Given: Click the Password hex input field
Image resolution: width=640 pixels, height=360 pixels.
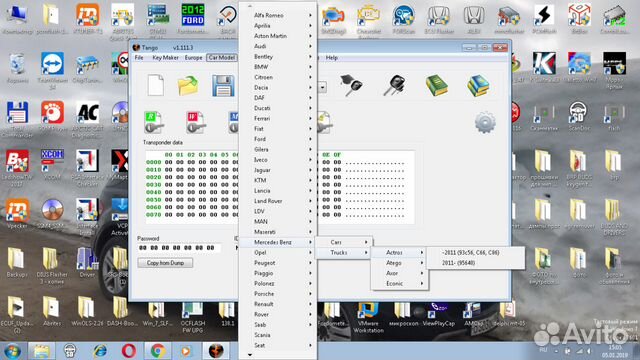Looking at the screenshot, I should pyautogui.click(x=179, y=248).
